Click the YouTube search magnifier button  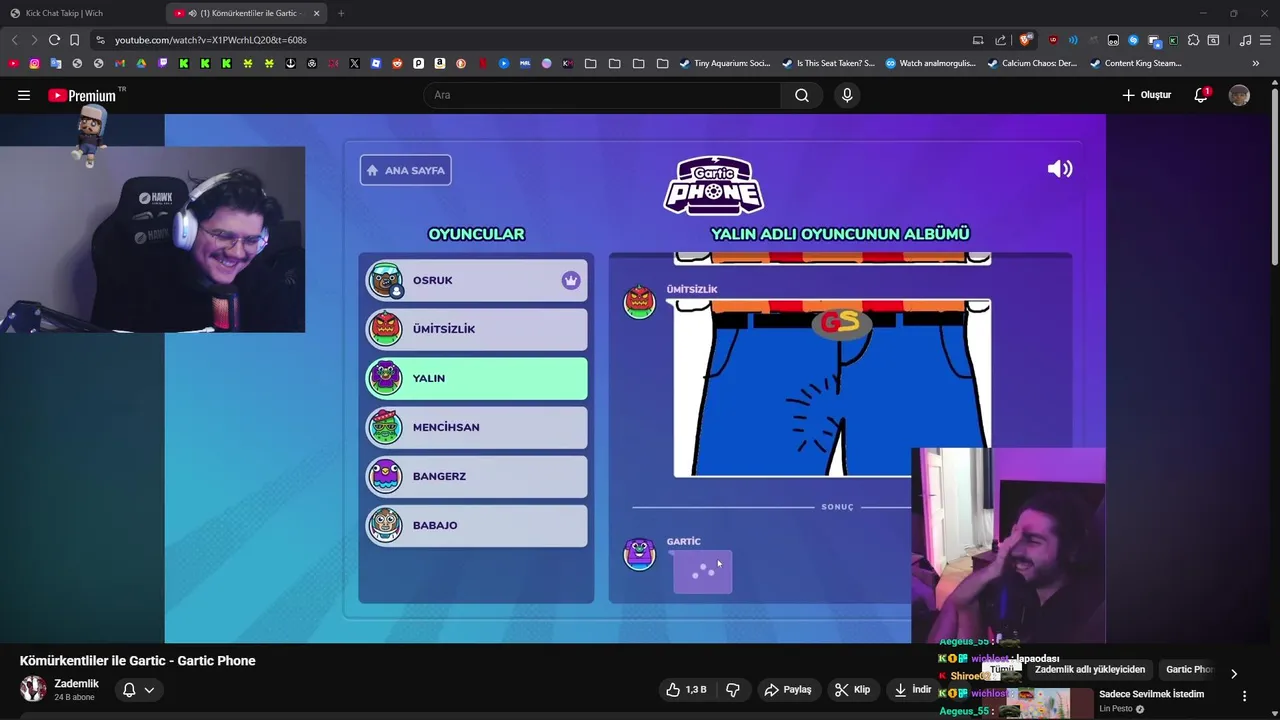coord(802,95)
